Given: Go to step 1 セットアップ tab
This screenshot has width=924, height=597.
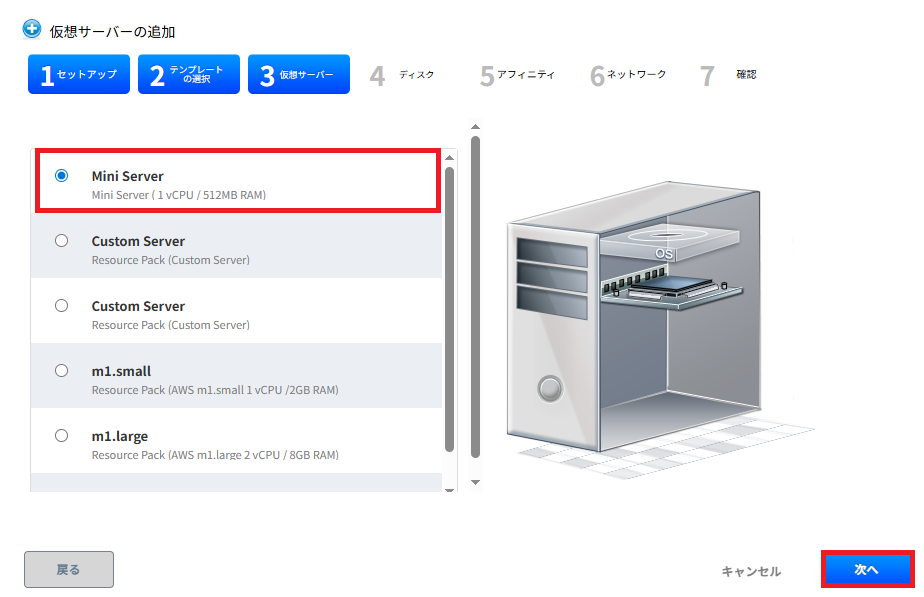Looking at the screenshot, I should (79, 74).
